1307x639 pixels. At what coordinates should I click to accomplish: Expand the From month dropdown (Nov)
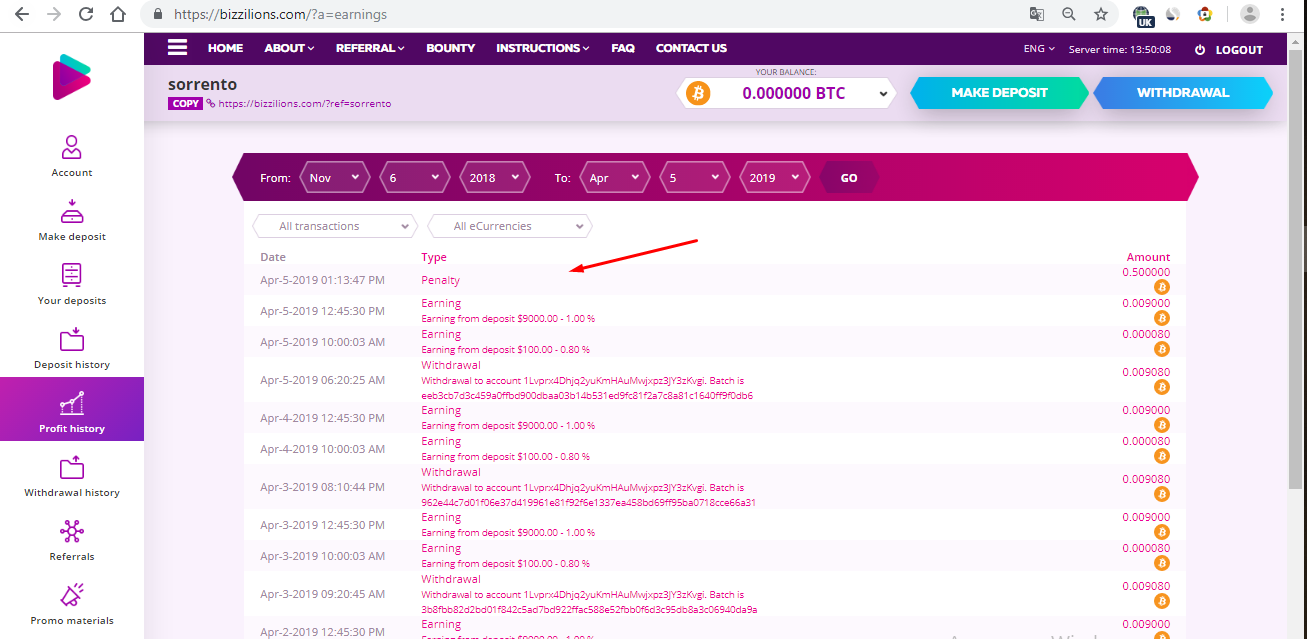334,178
